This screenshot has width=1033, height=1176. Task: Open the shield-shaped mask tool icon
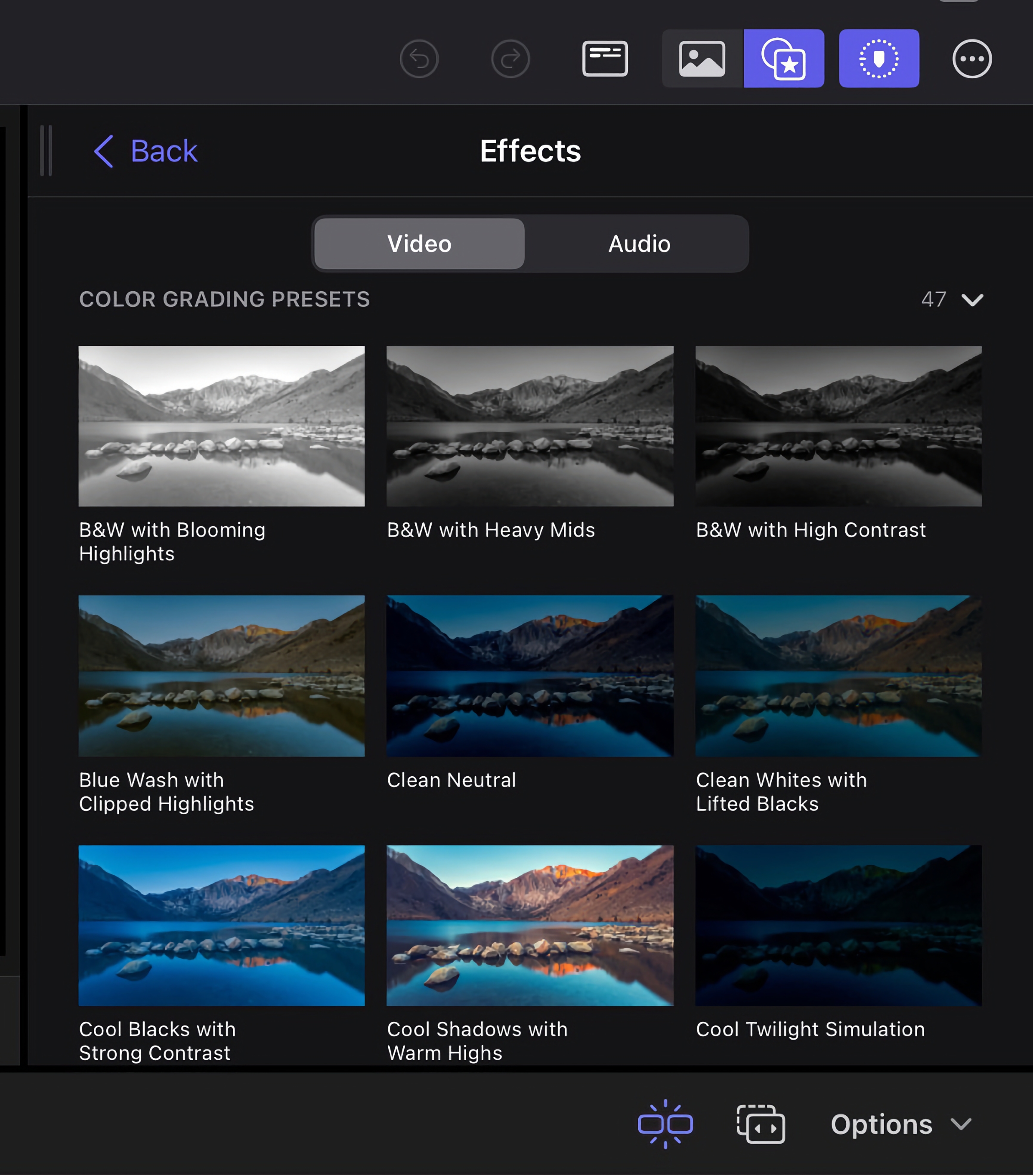pyautogui.click(x=879, y=58)
